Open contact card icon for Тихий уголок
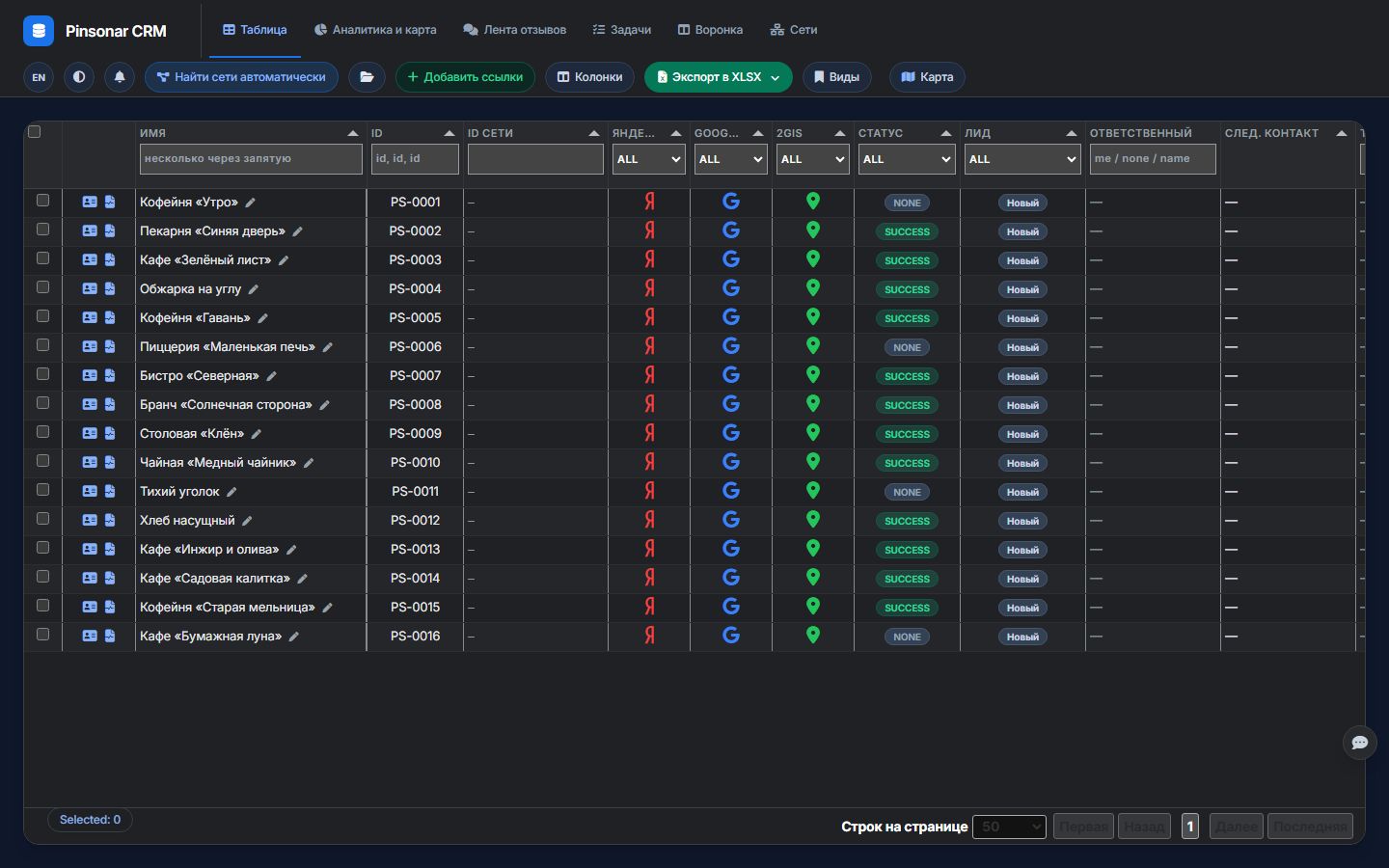Viewport: 1389px width, 868px height. [x=90, y=491]
